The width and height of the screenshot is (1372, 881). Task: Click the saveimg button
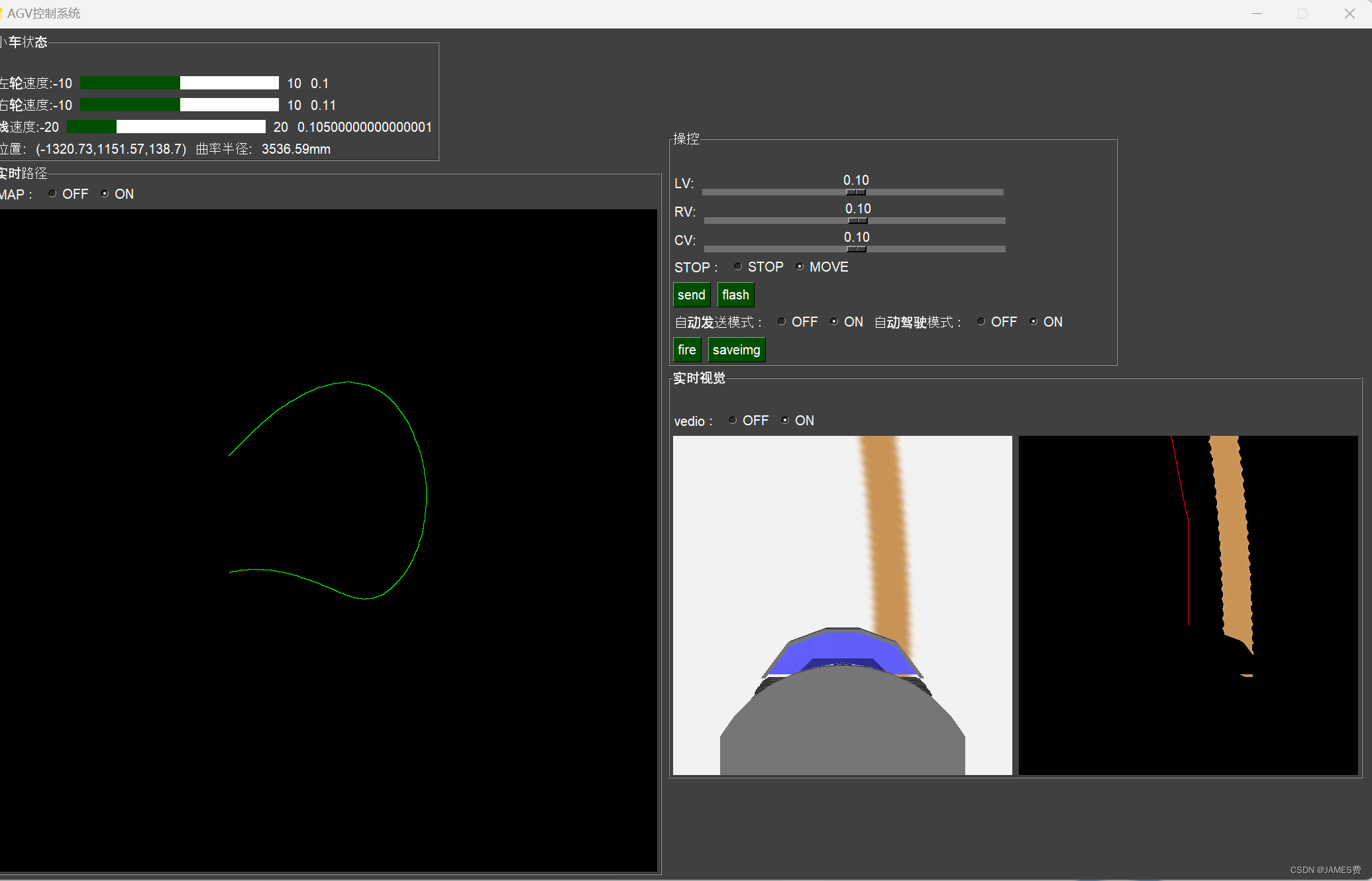pos(736,350)
